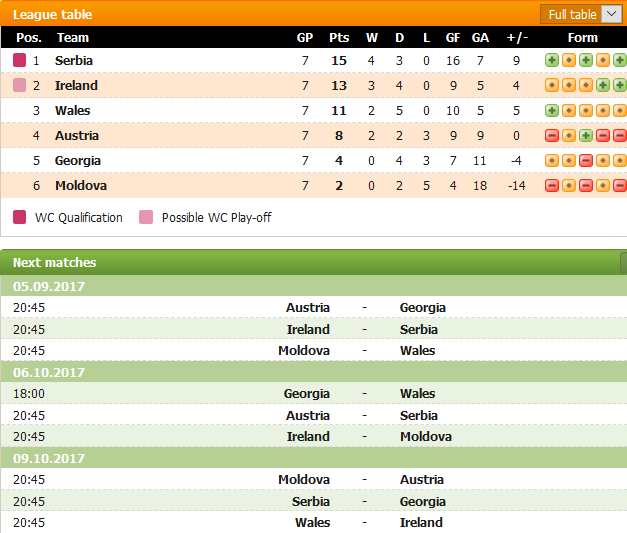Click Ireland's first orange draw form icon
Image resolution: width=627 pixels, height=533 pixels.
click(x=552, y=85)
